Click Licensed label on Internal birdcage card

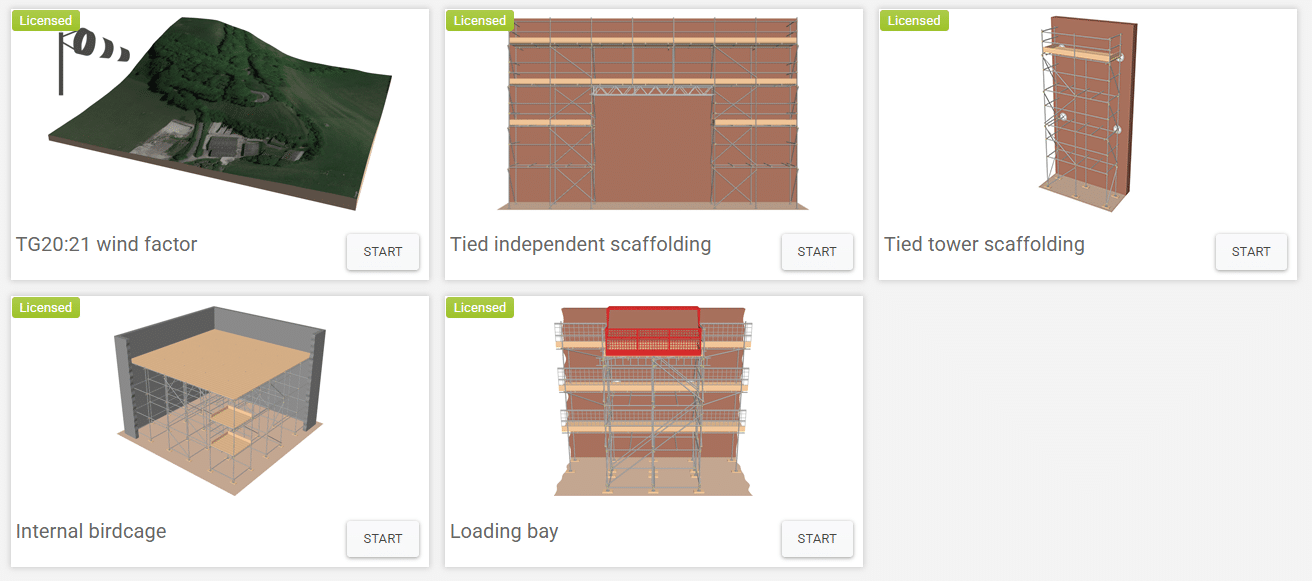coord(45,308)
